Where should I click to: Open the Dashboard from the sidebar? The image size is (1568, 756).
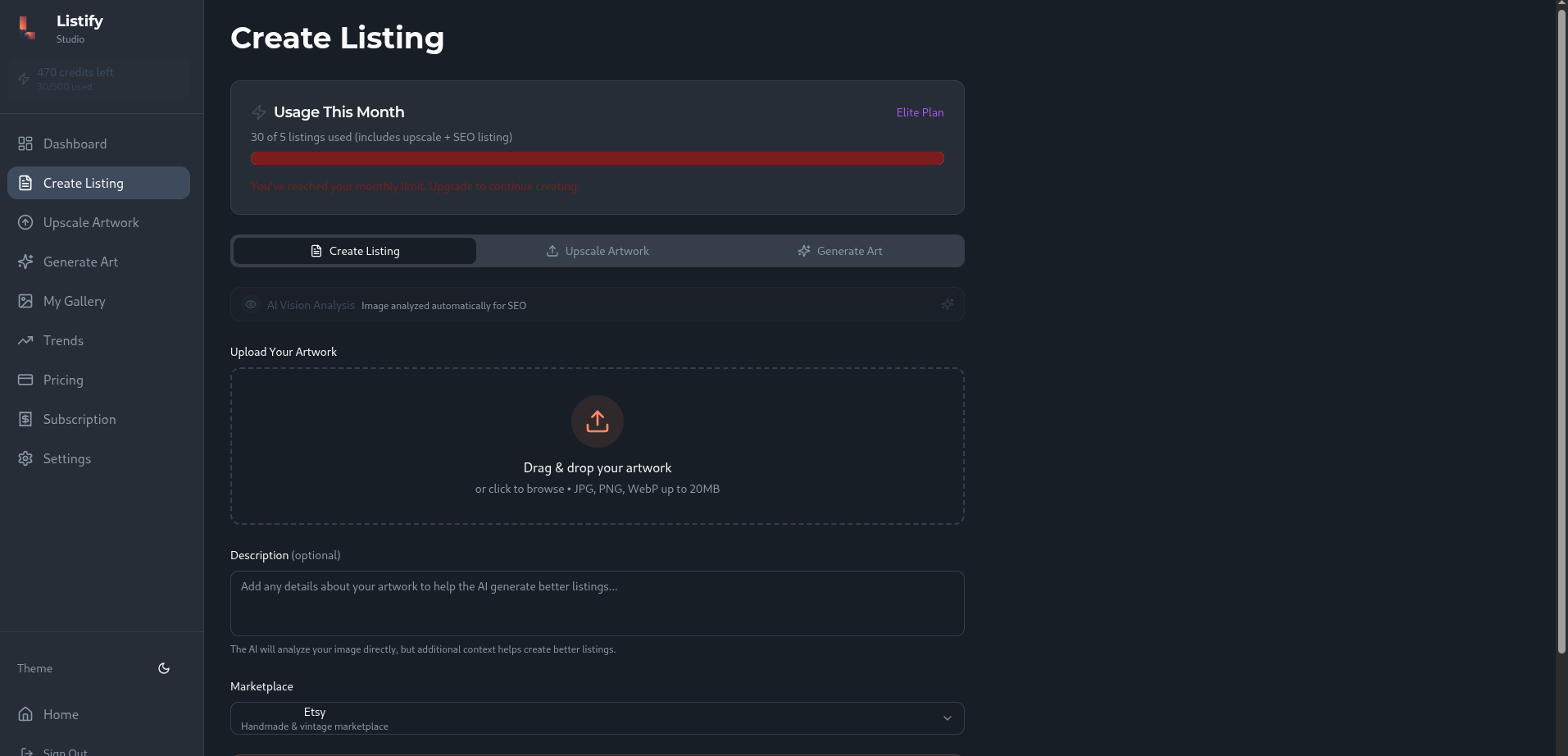(x=75, y=143)
